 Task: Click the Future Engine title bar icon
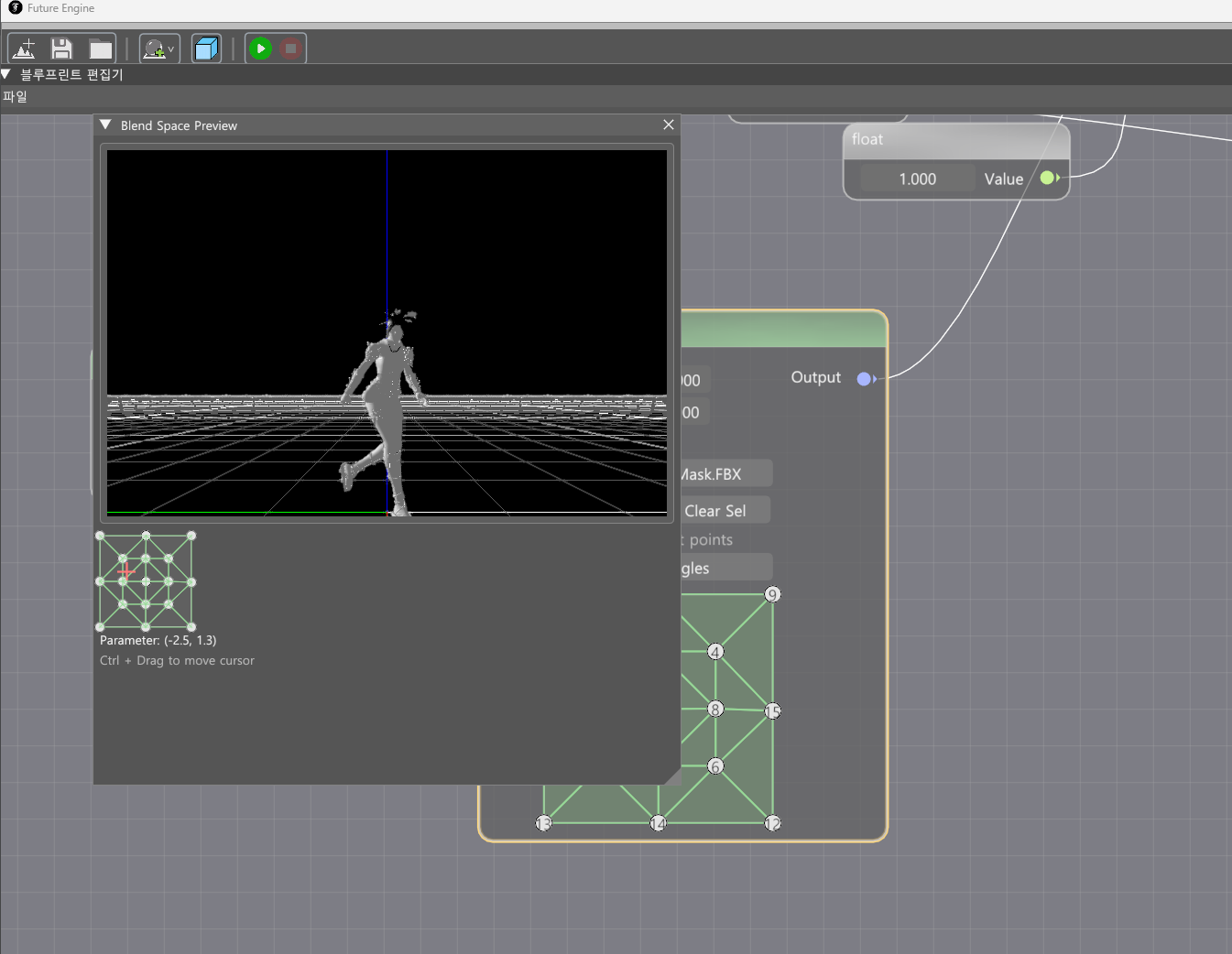pyautogui.click(x=15, y=7)
